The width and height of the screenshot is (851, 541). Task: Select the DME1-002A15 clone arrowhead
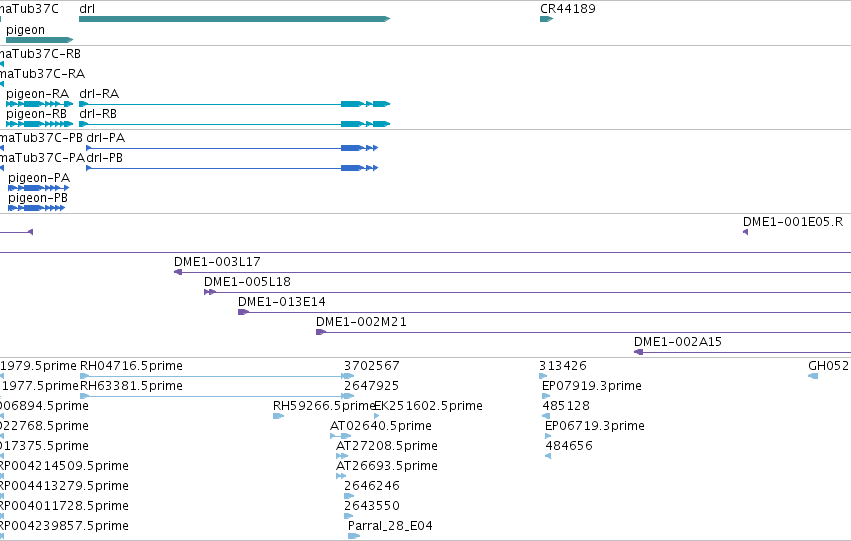tap(638, 352)
